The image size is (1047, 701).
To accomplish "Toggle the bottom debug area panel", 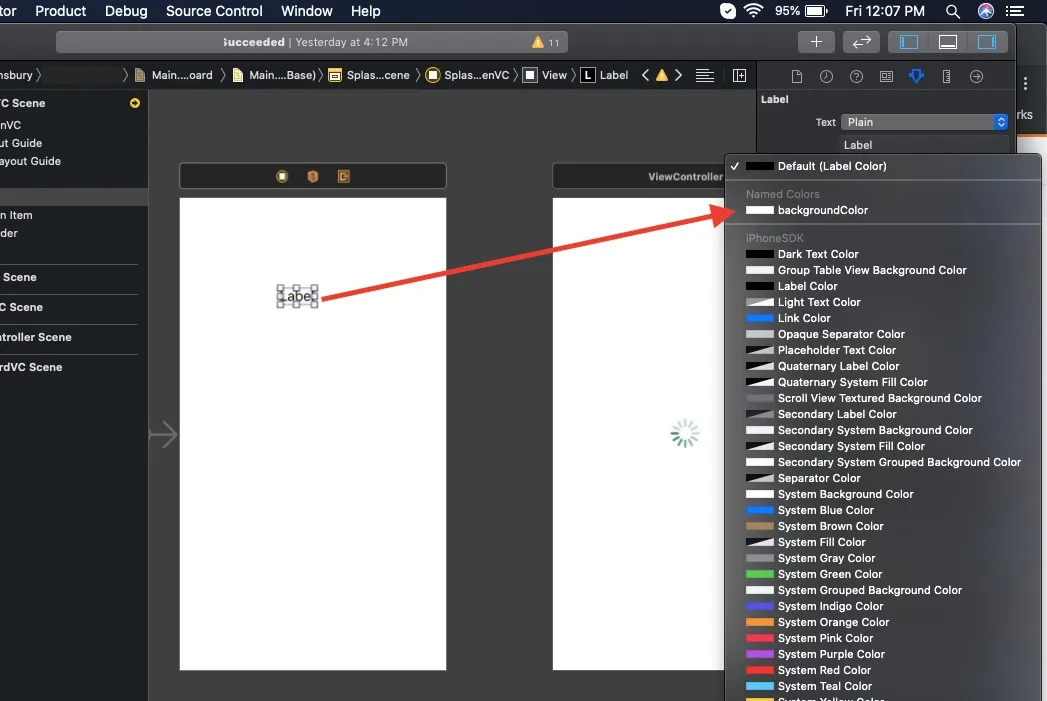I will tap(948, 42).
